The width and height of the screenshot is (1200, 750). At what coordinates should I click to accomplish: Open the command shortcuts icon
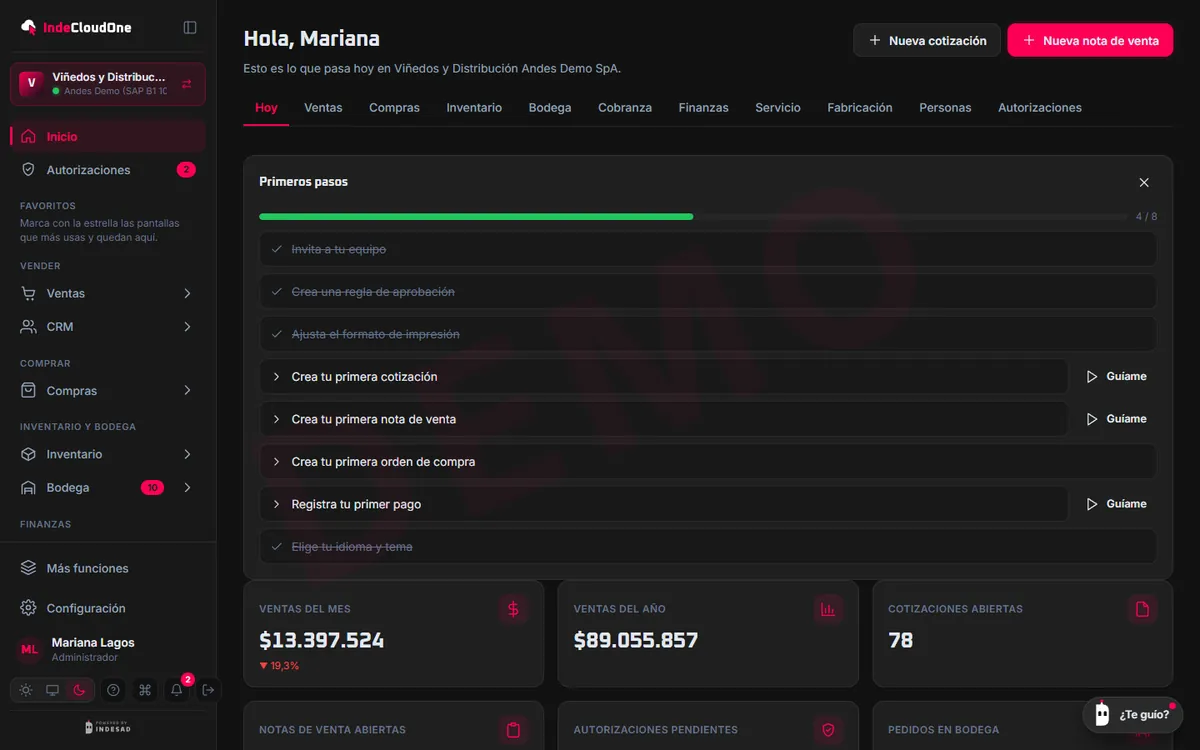(x=145, y=690)
